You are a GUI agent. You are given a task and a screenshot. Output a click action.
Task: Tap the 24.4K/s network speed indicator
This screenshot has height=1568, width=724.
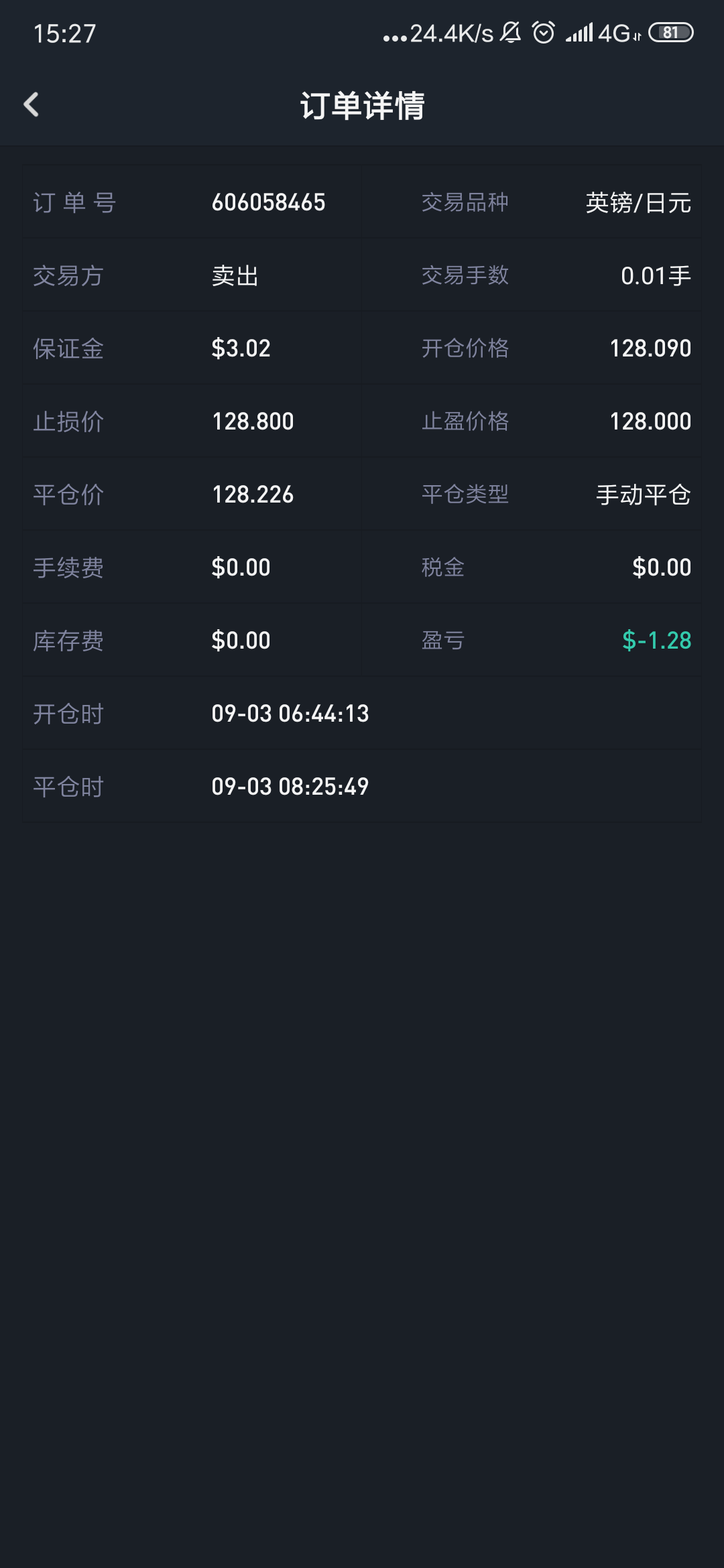tap(450, 34)
